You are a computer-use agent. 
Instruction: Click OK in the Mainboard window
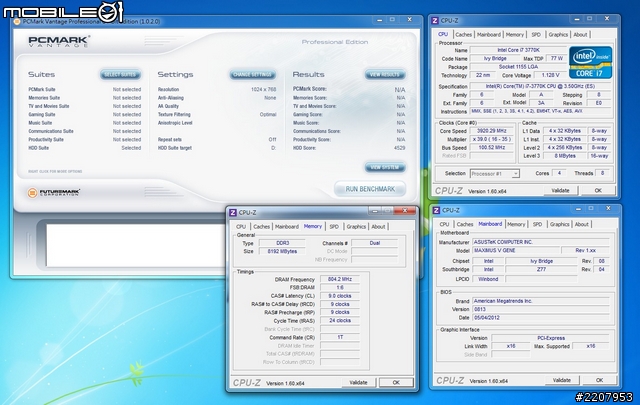599,380
